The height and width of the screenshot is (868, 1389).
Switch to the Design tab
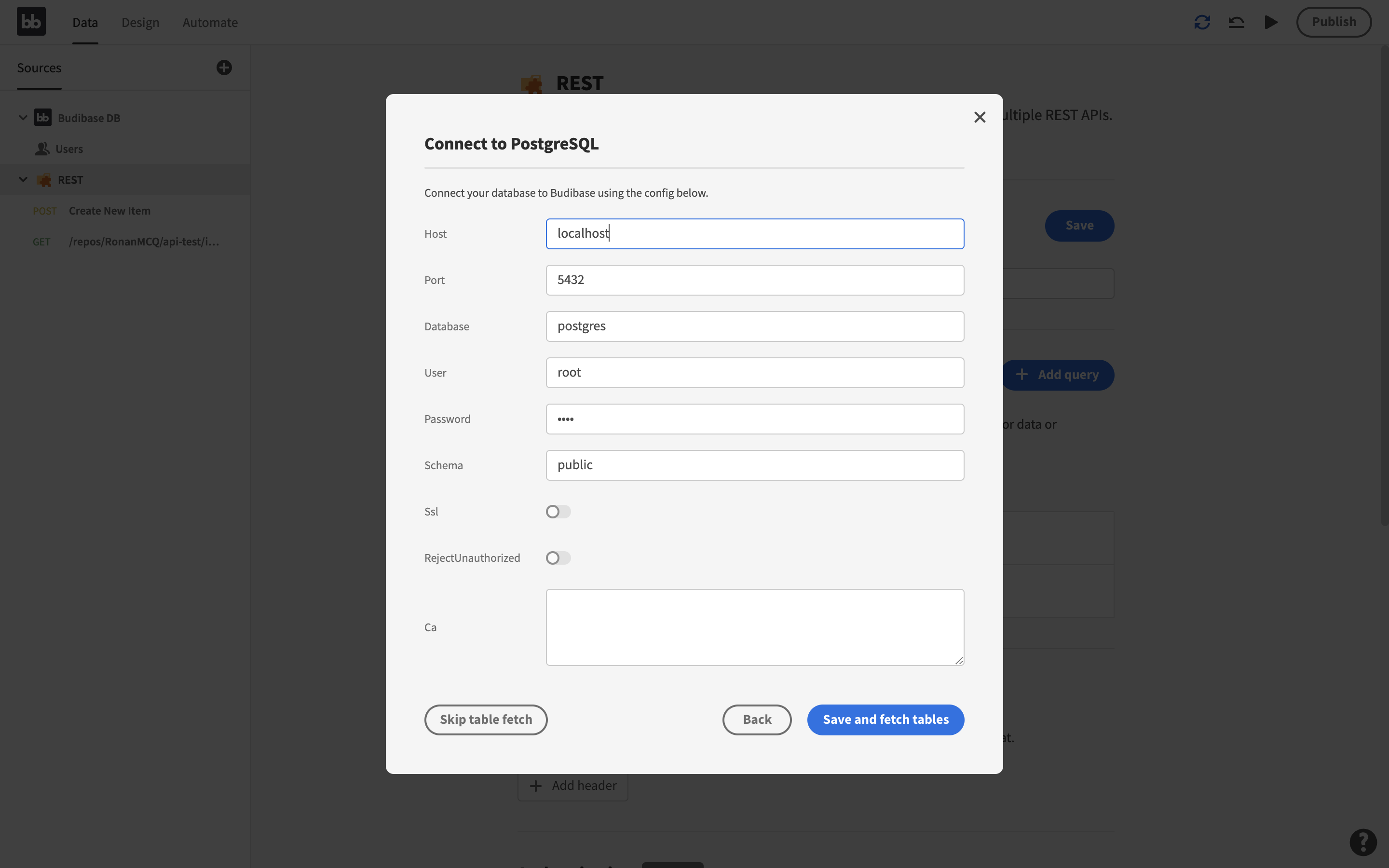point(140,22)
